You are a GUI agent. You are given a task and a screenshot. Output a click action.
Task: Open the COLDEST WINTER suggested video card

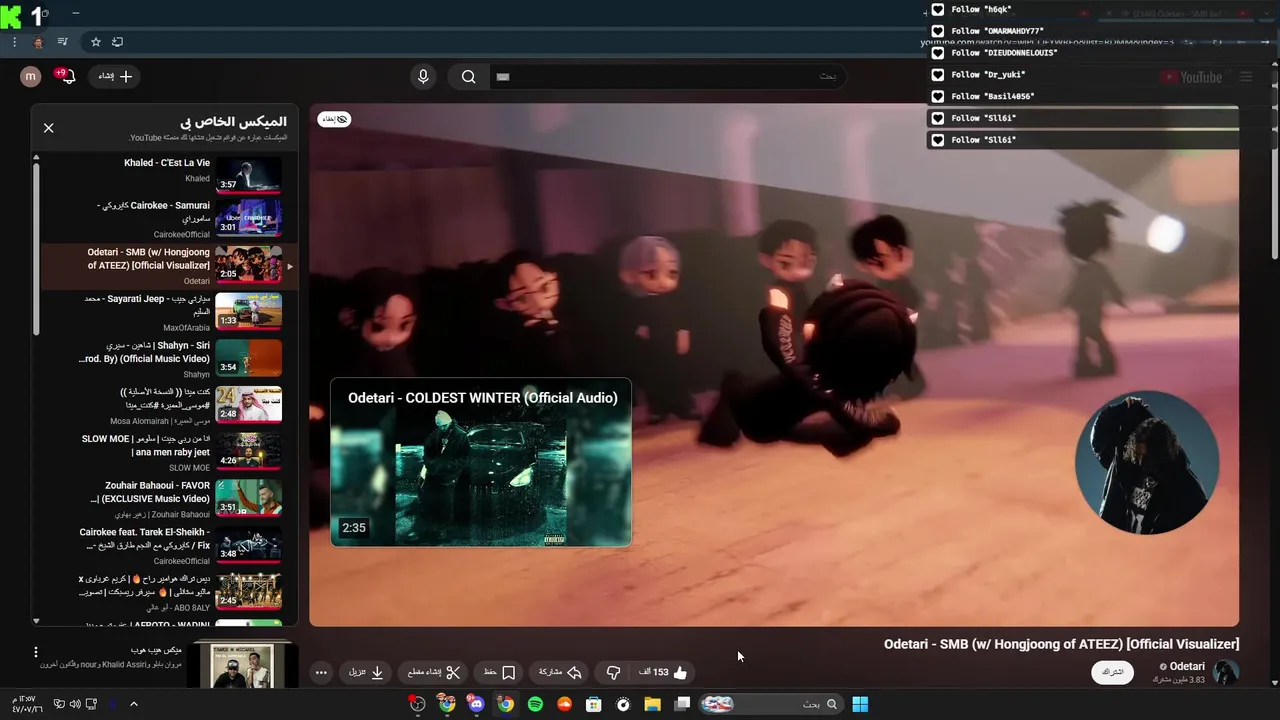coord(481,462)
